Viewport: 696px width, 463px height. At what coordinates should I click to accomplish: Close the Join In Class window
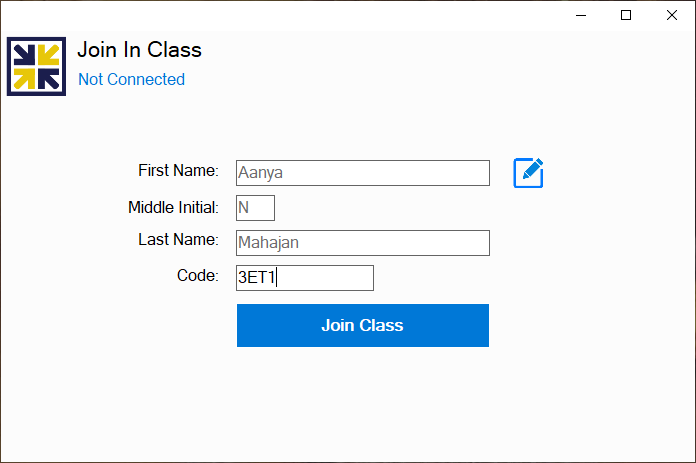pyautogui.click(x=672, y=15)
